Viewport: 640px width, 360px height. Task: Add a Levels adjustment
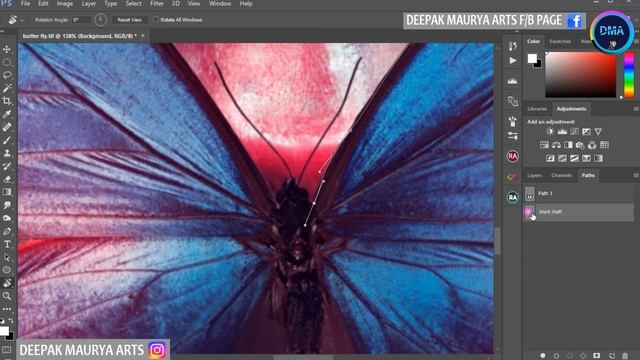[562, 131]
